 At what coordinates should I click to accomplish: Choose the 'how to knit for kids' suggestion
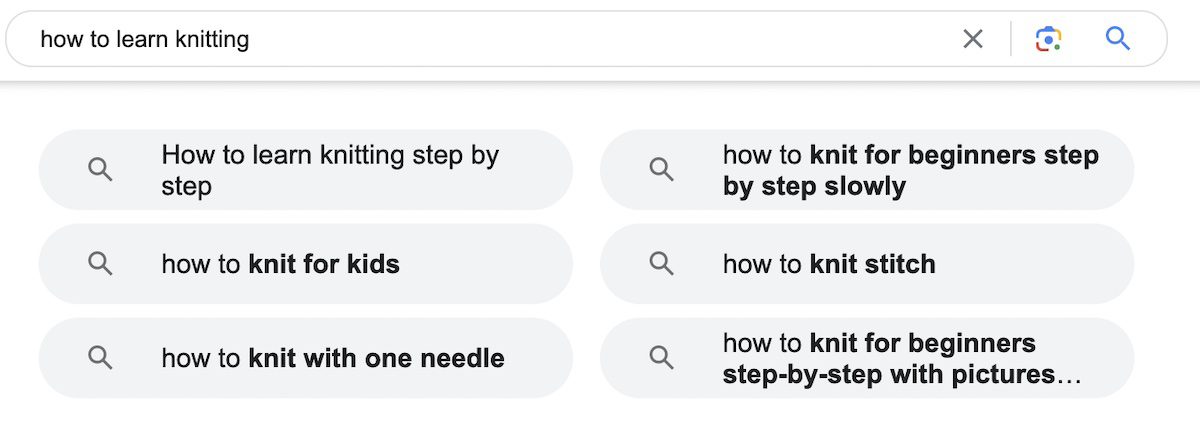pos(280,264)
